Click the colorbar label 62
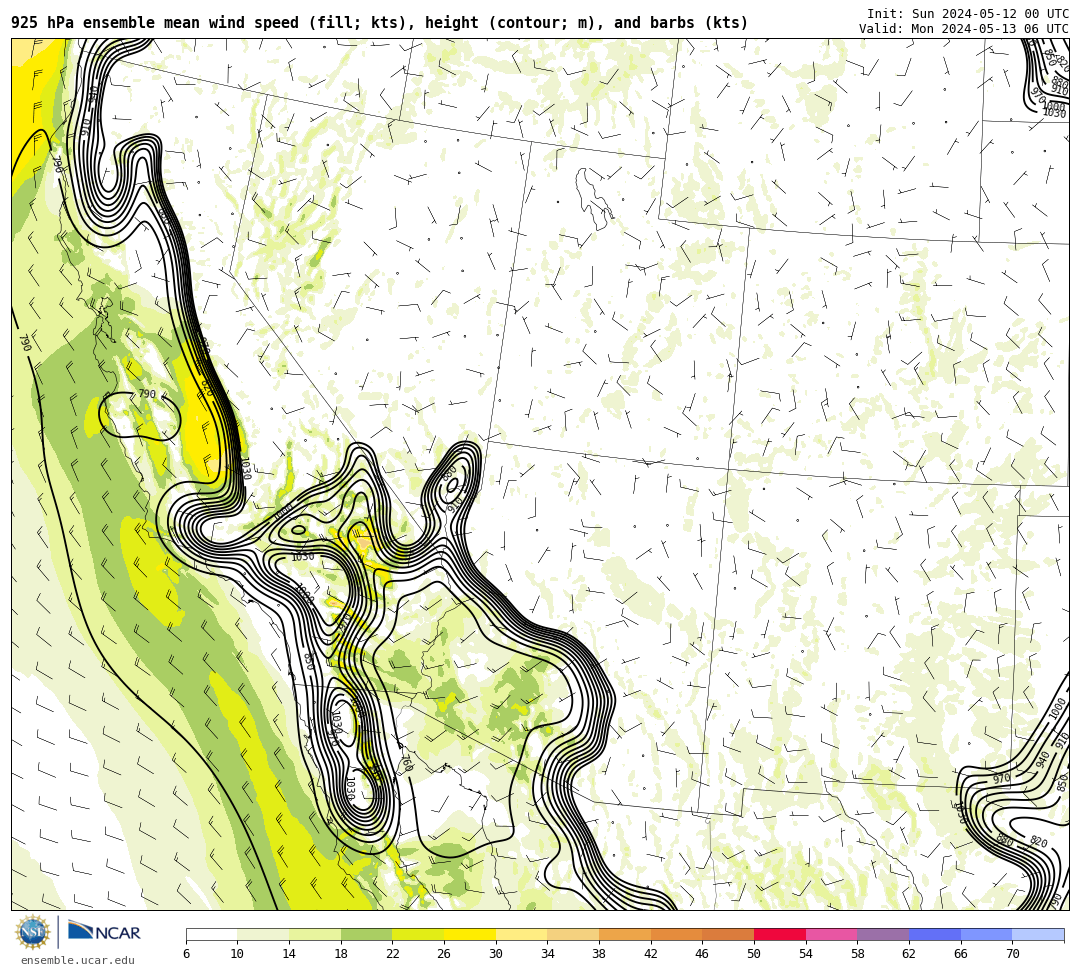 (x=908, y=954)
